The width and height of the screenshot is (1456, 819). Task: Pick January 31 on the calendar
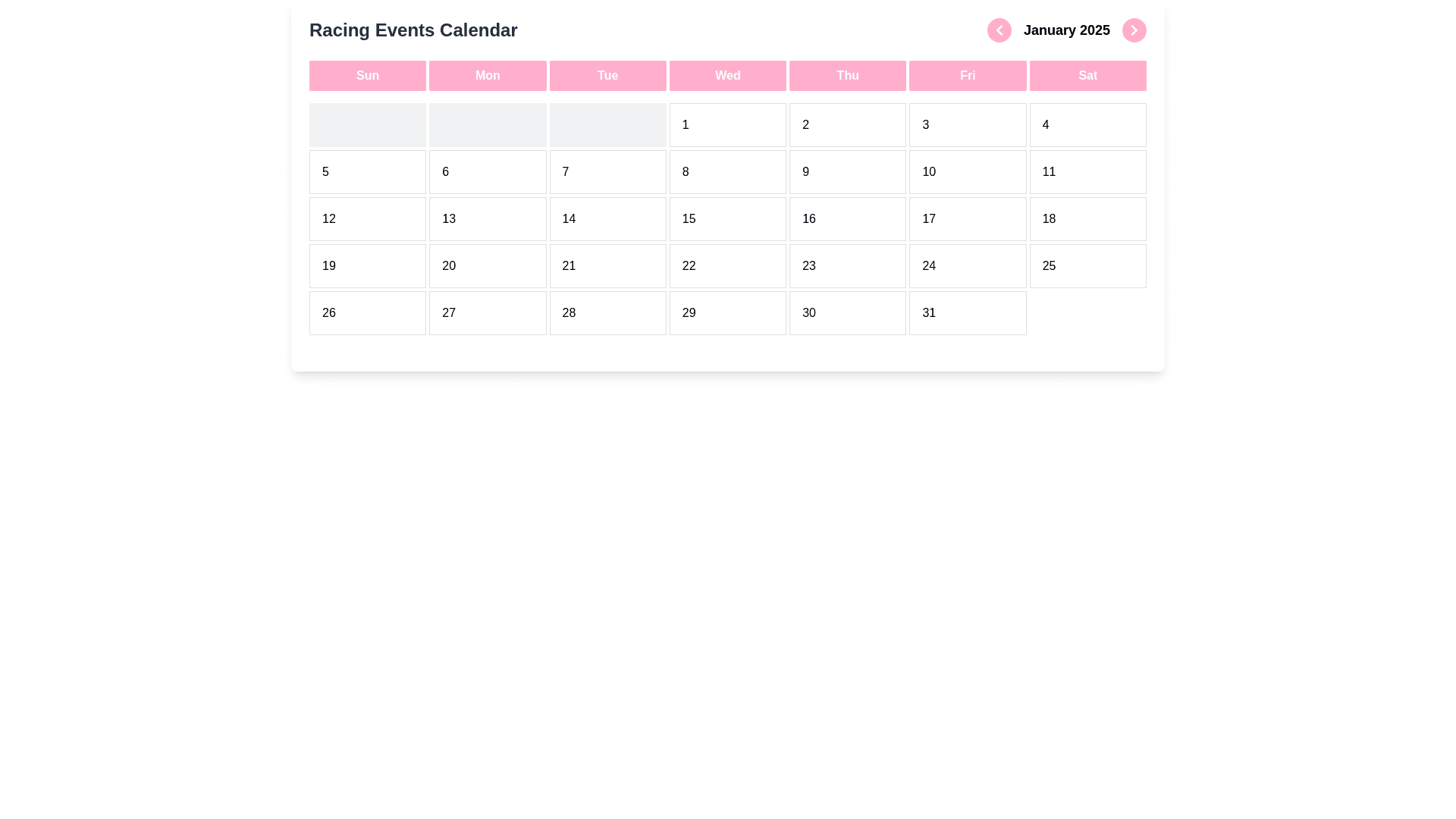click(x=967, y=313)
